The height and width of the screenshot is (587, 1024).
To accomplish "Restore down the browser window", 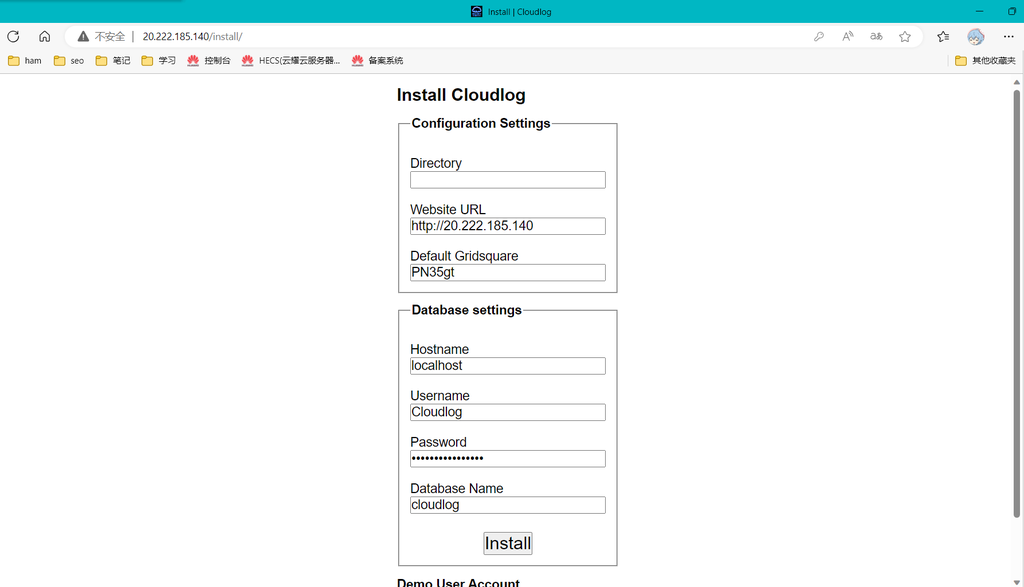I will [1012, 12].
